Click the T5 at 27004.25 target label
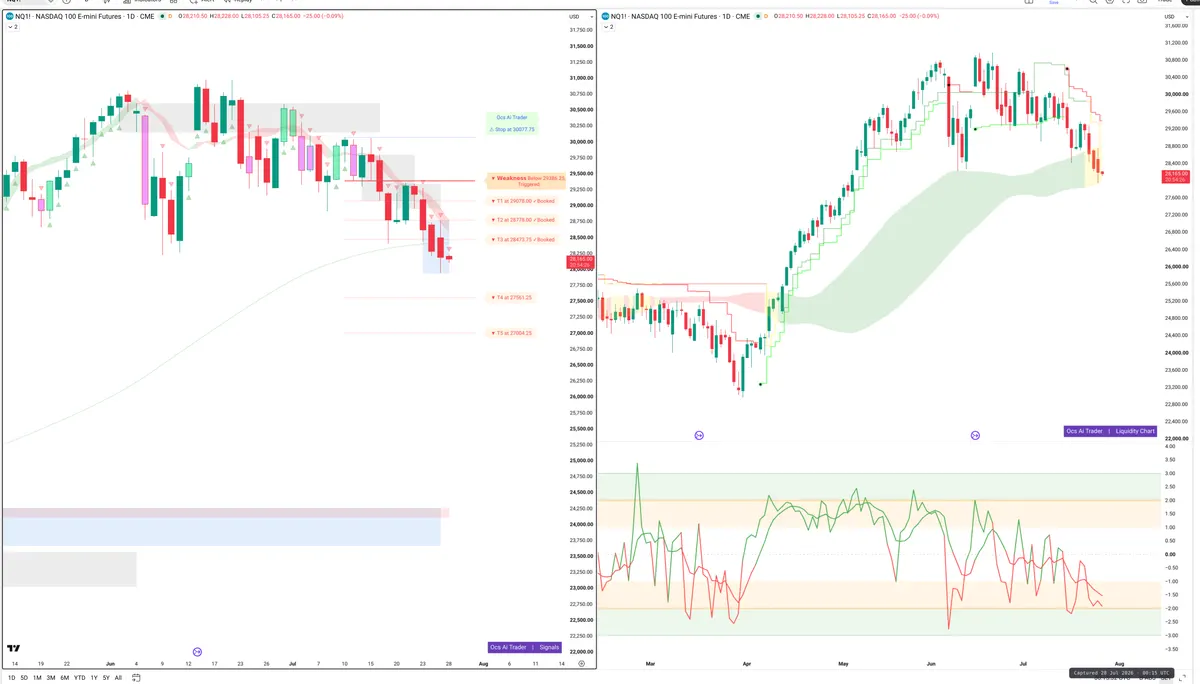Image resolution: width=1200 pixels, height=684 pixels. (x=511, y=333)
